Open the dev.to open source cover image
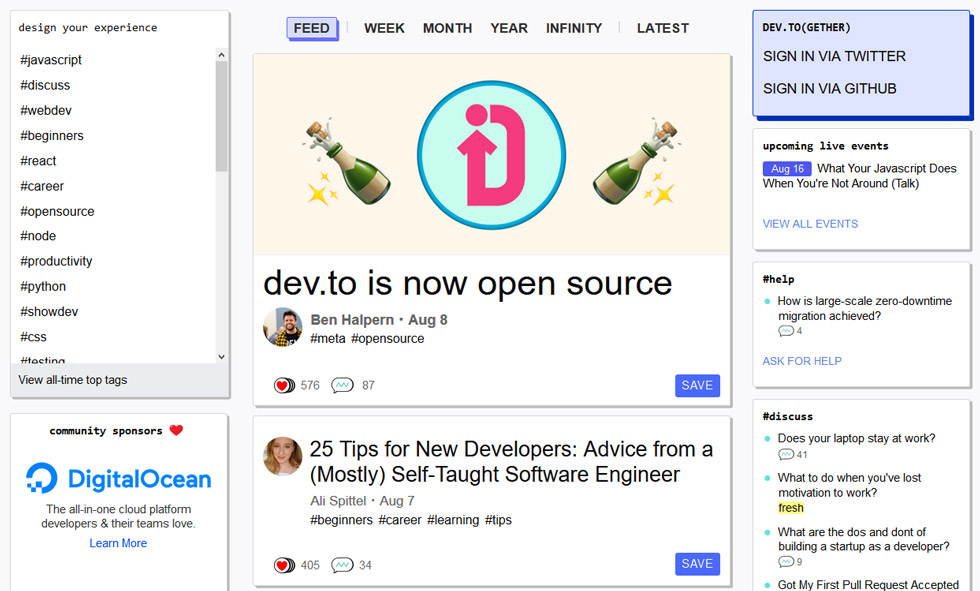Screen dimensions: 980x591 click(492, 155)
